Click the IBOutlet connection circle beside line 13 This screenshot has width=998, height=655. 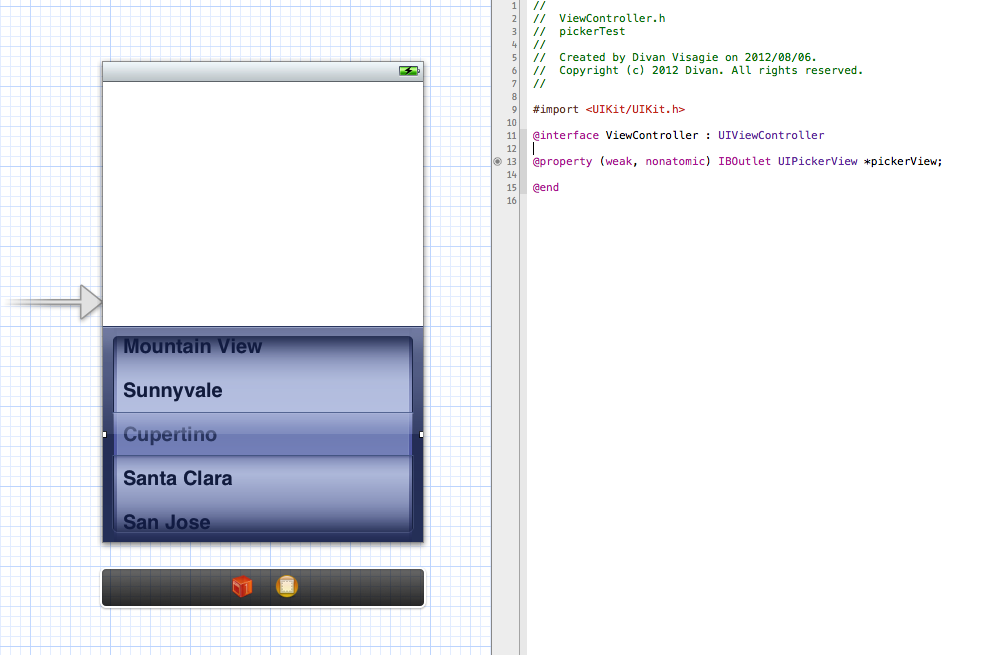(x=497, y=161)
